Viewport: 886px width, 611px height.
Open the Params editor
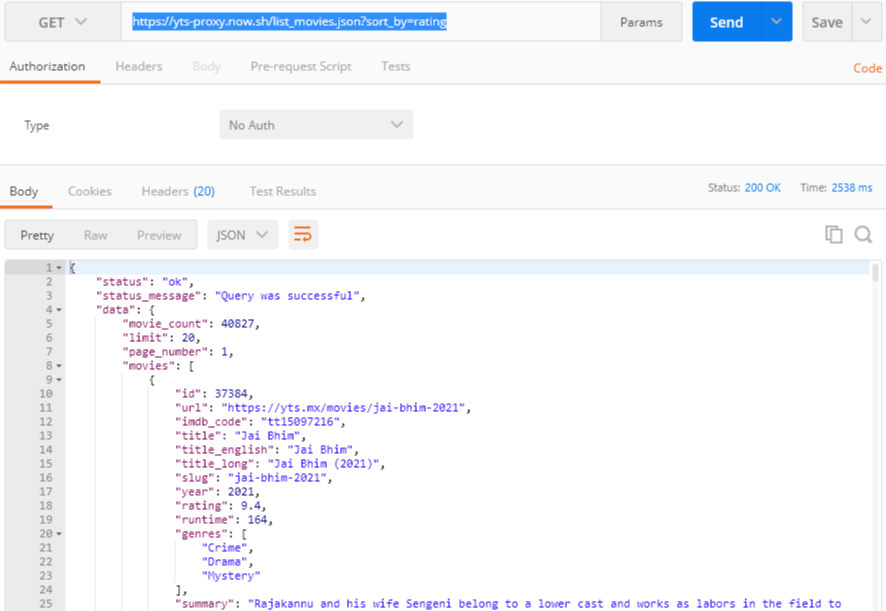641,22
